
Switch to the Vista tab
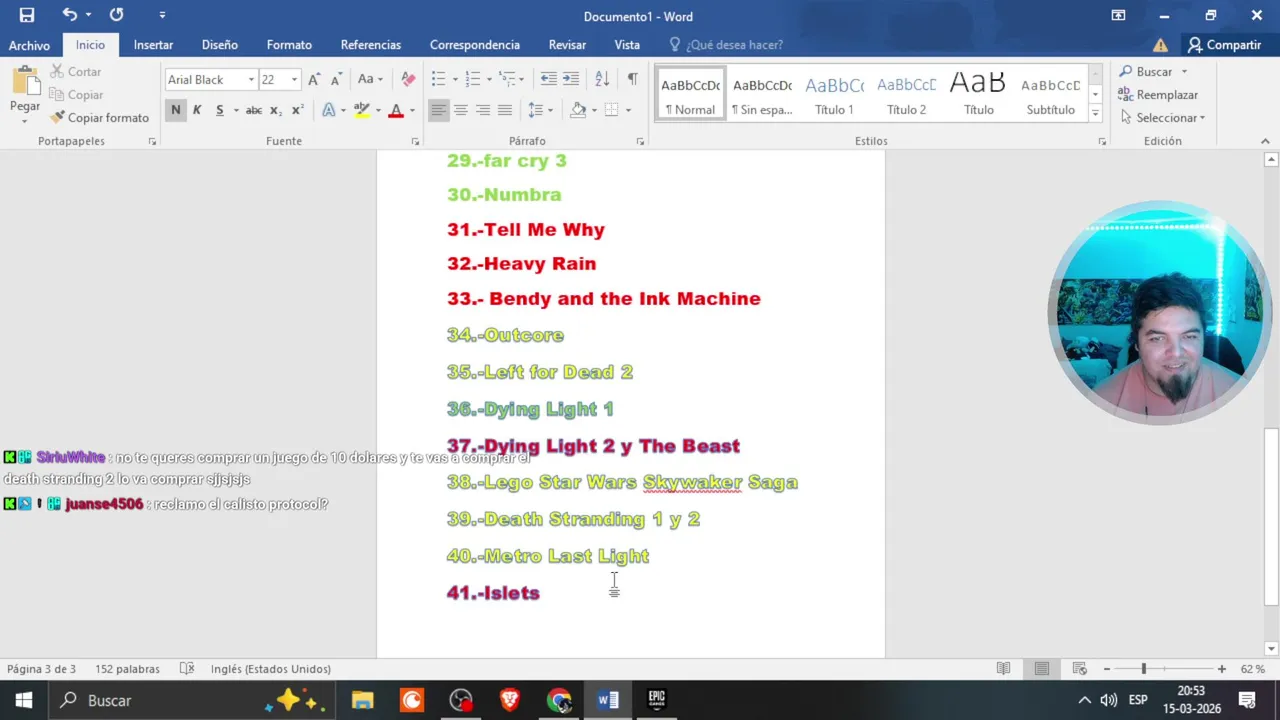(x=627, y=45)
